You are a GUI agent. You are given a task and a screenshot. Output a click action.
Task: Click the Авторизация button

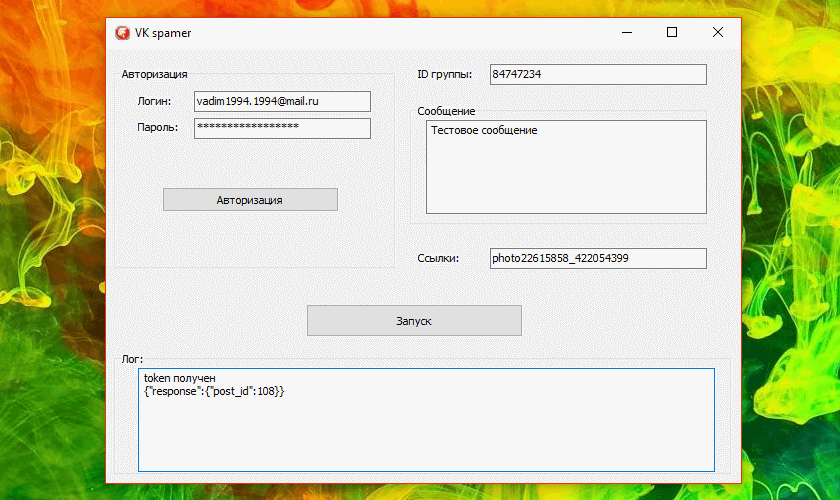click(250, 199)
